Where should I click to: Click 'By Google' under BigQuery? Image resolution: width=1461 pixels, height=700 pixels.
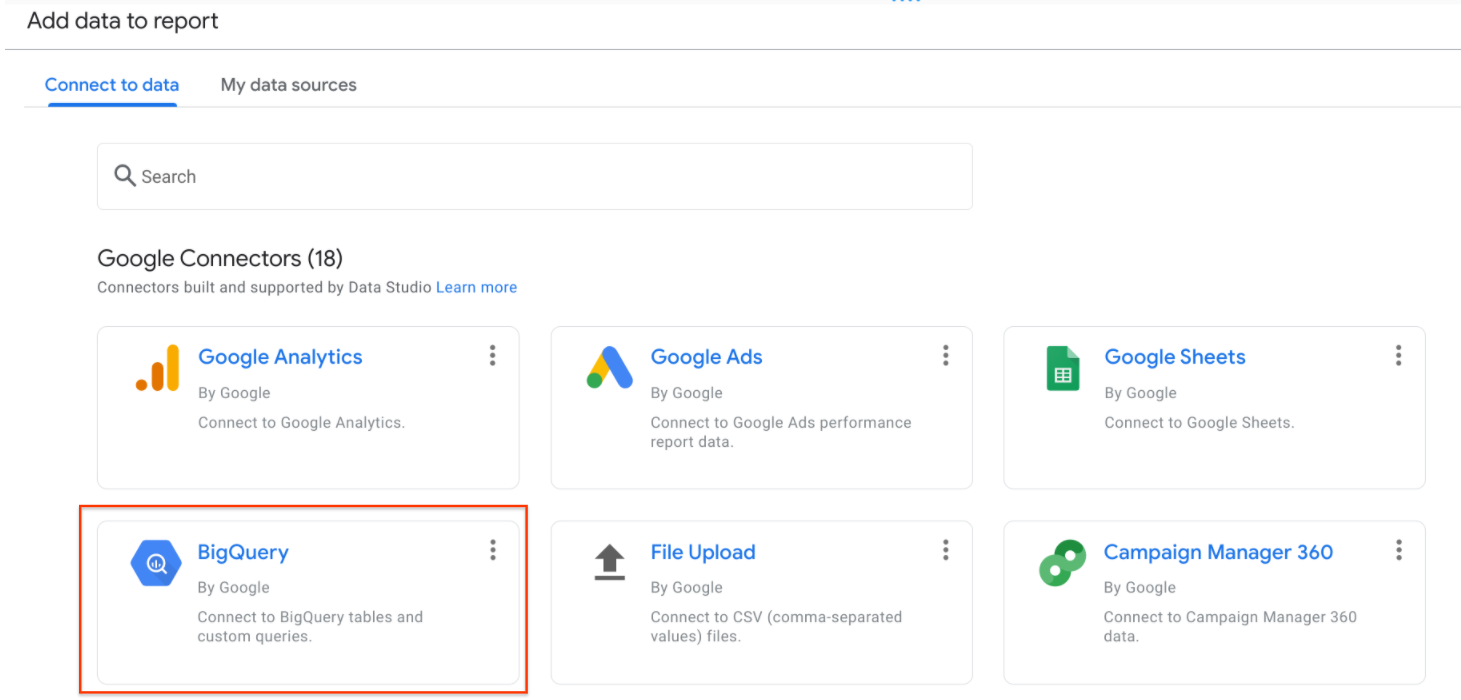(233, 588)
